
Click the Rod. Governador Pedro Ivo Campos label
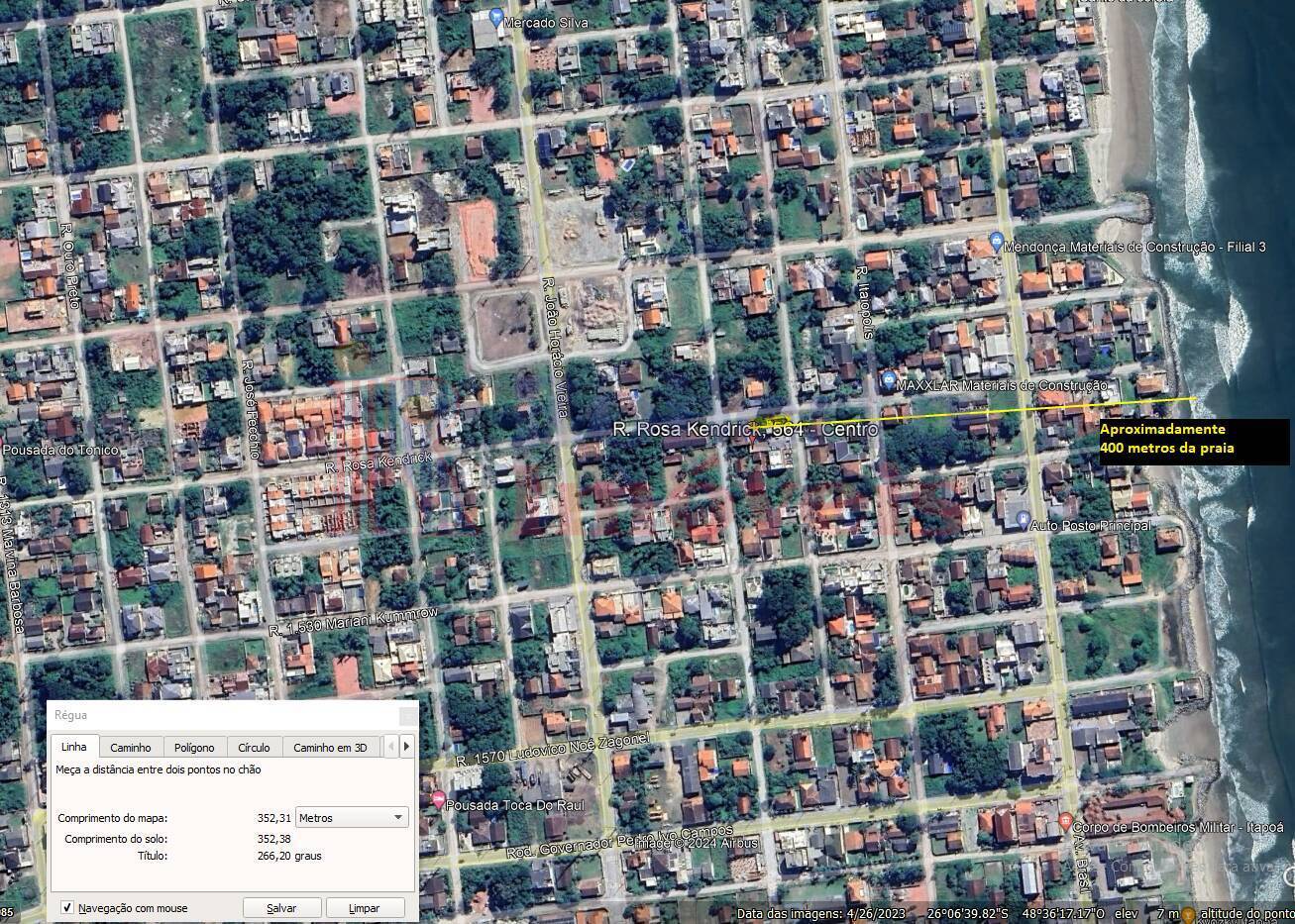[620, 841]
